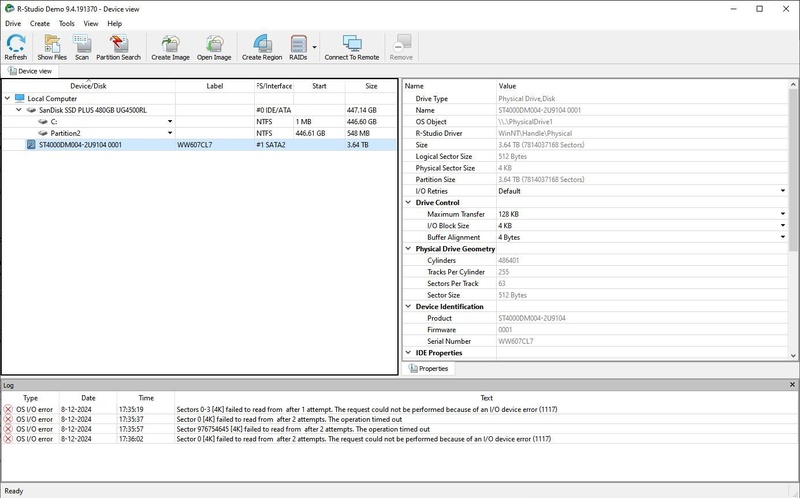Click error icon of 17:35:57 log entry
This screenshot has height=498, width=800.
[x=8, y=429]
